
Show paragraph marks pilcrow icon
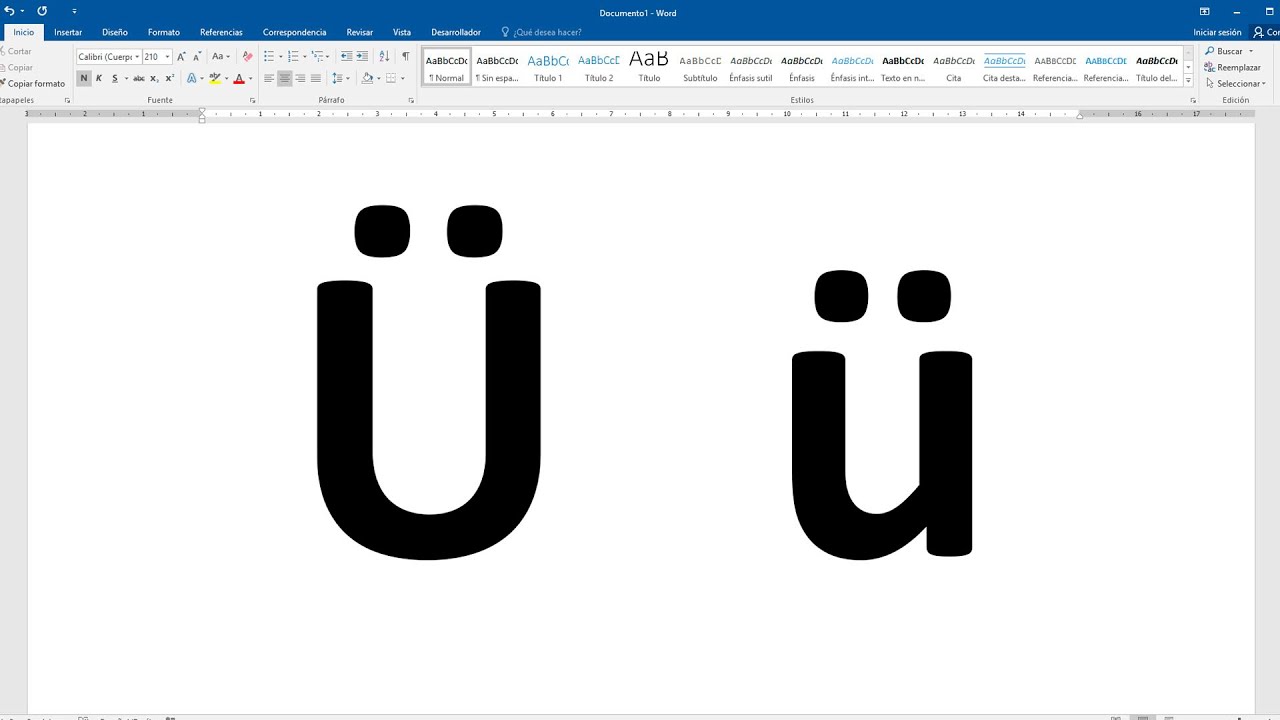pyautogui.click(x=405, y=57)
